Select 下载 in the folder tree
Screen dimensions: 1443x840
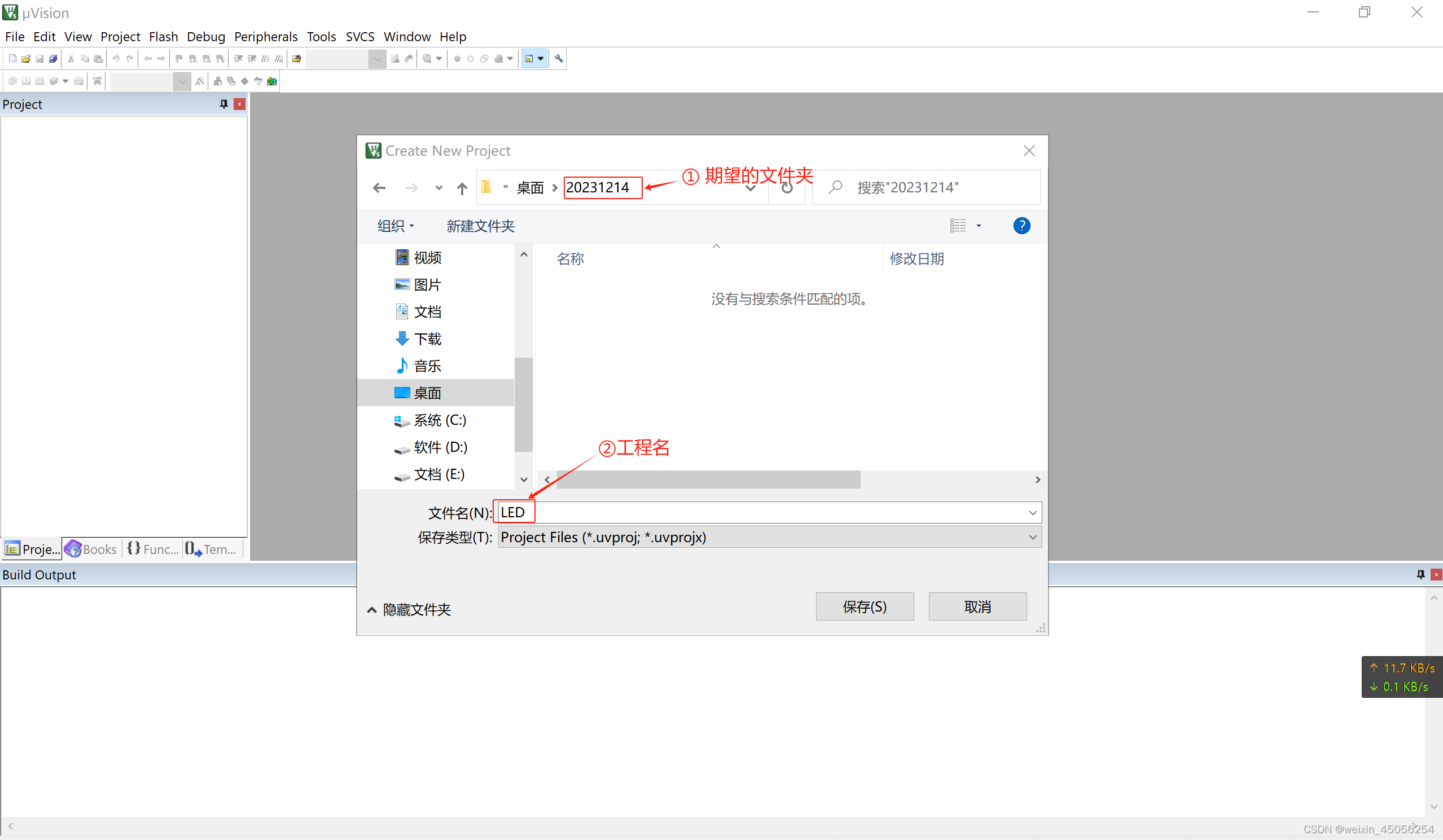pos(419,339)
